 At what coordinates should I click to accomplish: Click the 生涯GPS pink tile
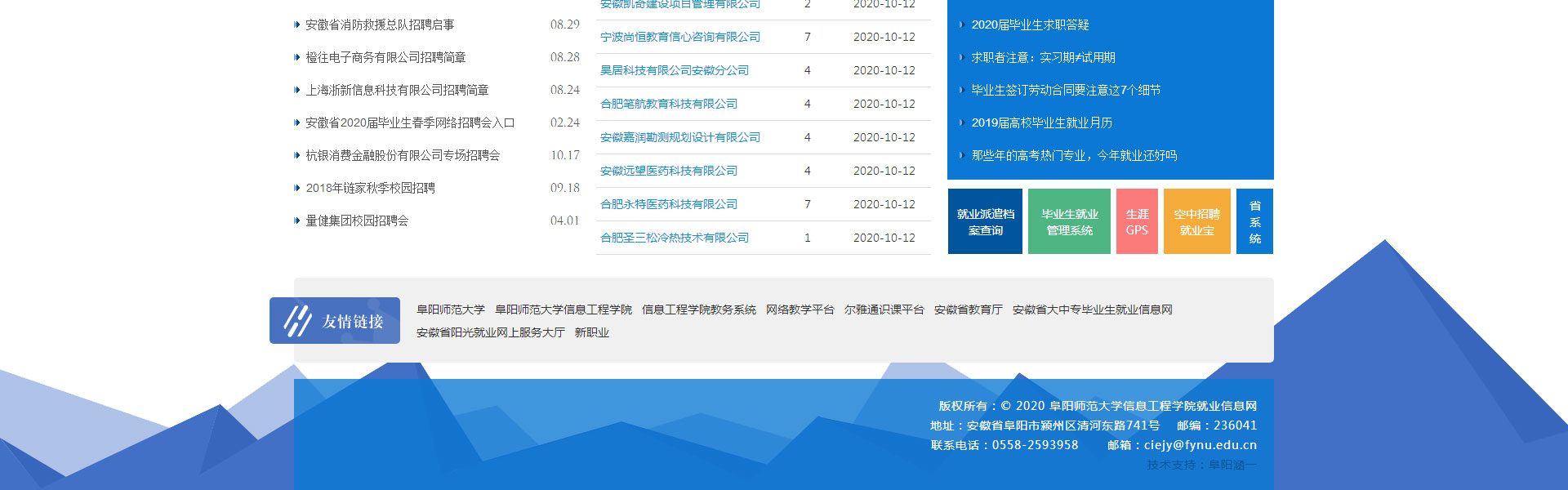pos(1137,221)
